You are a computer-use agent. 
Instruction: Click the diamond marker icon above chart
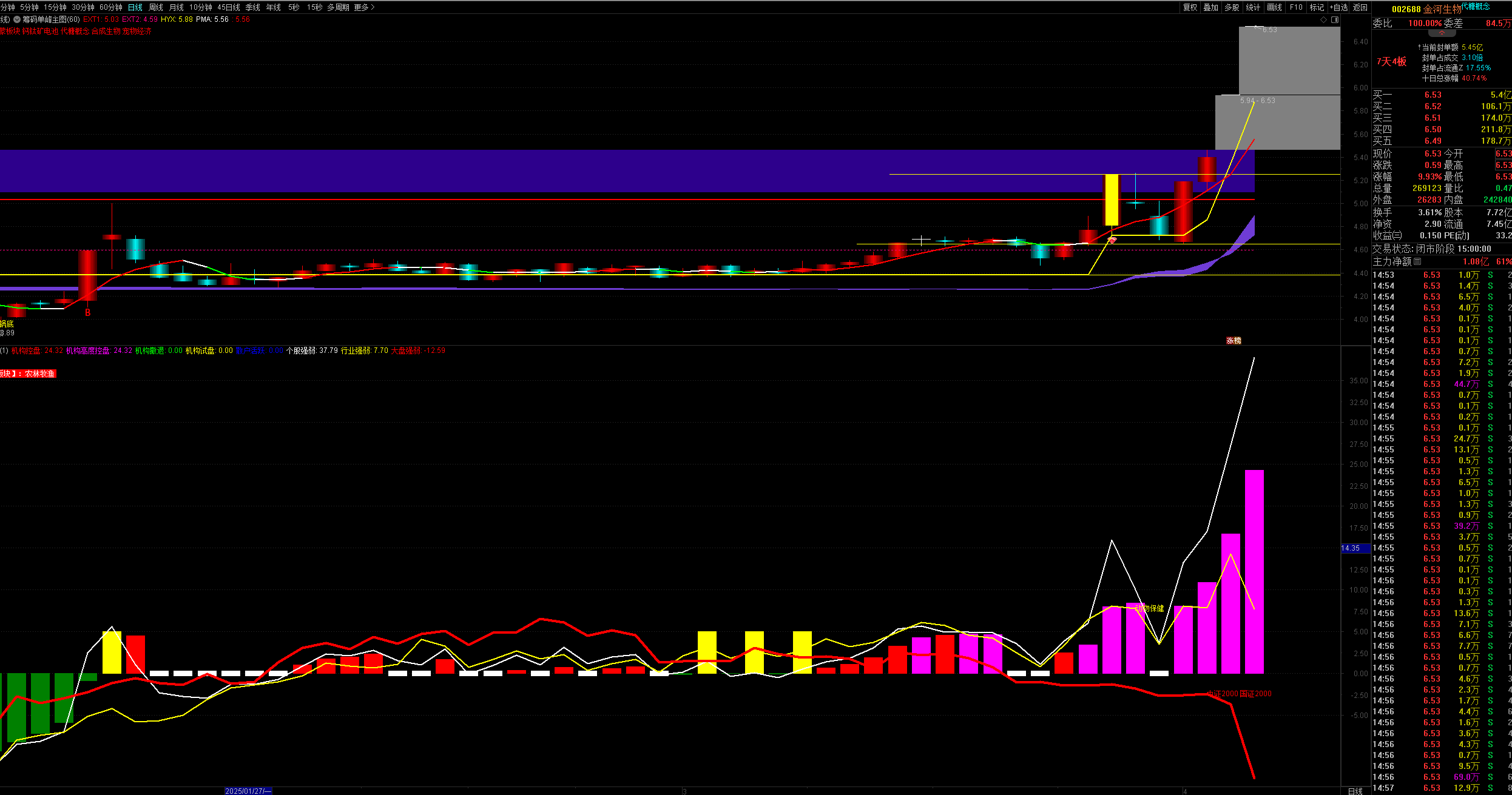(1323, 20)
